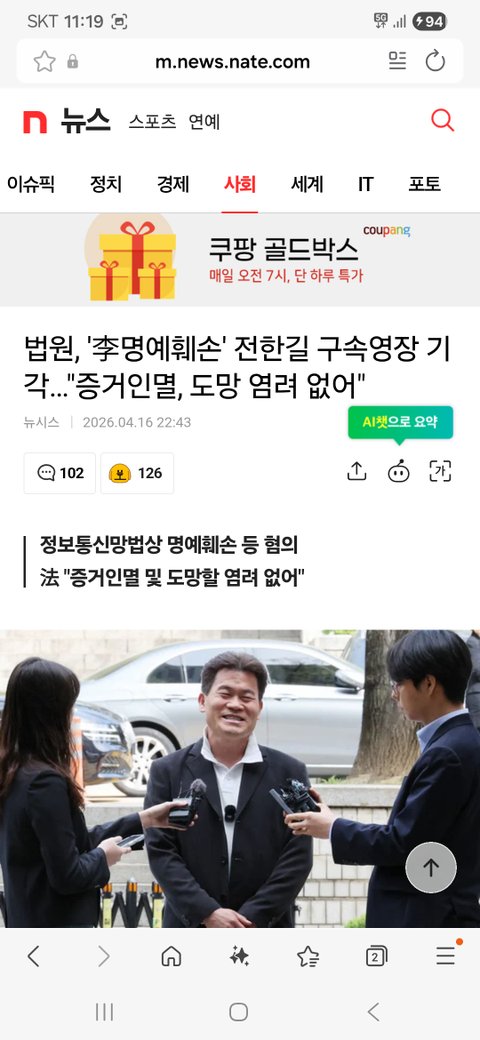Open reader mode icon in address bar
This screenshot has width=480, height=1040.
[397, 62]
